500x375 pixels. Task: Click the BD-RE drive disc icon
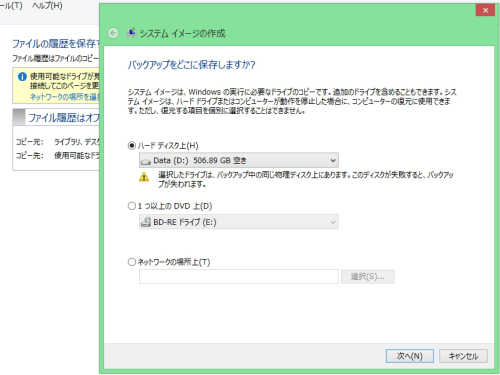coord(146,222)
